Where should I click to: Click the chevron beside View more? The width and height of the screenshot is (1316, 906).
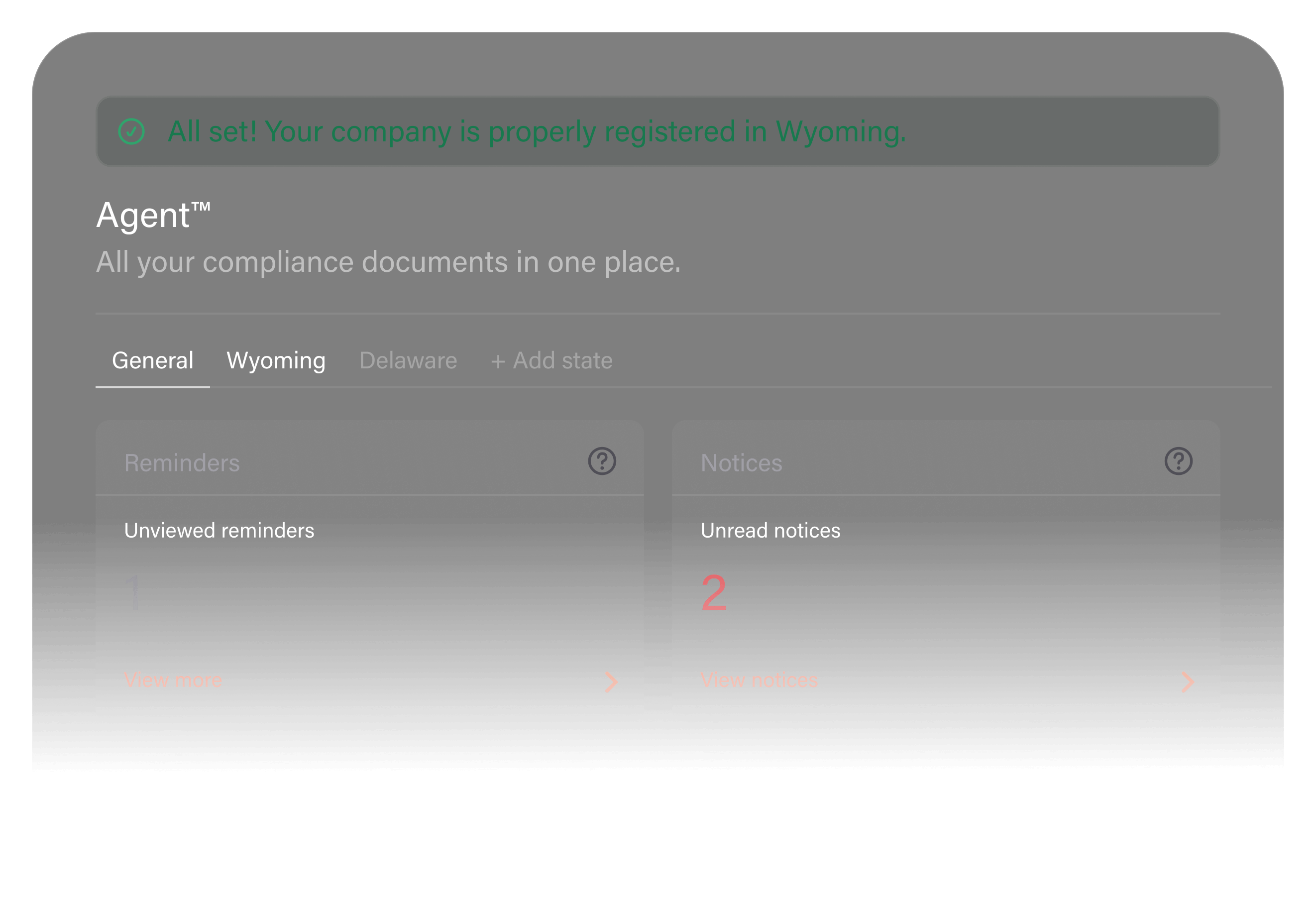(611, 682)
